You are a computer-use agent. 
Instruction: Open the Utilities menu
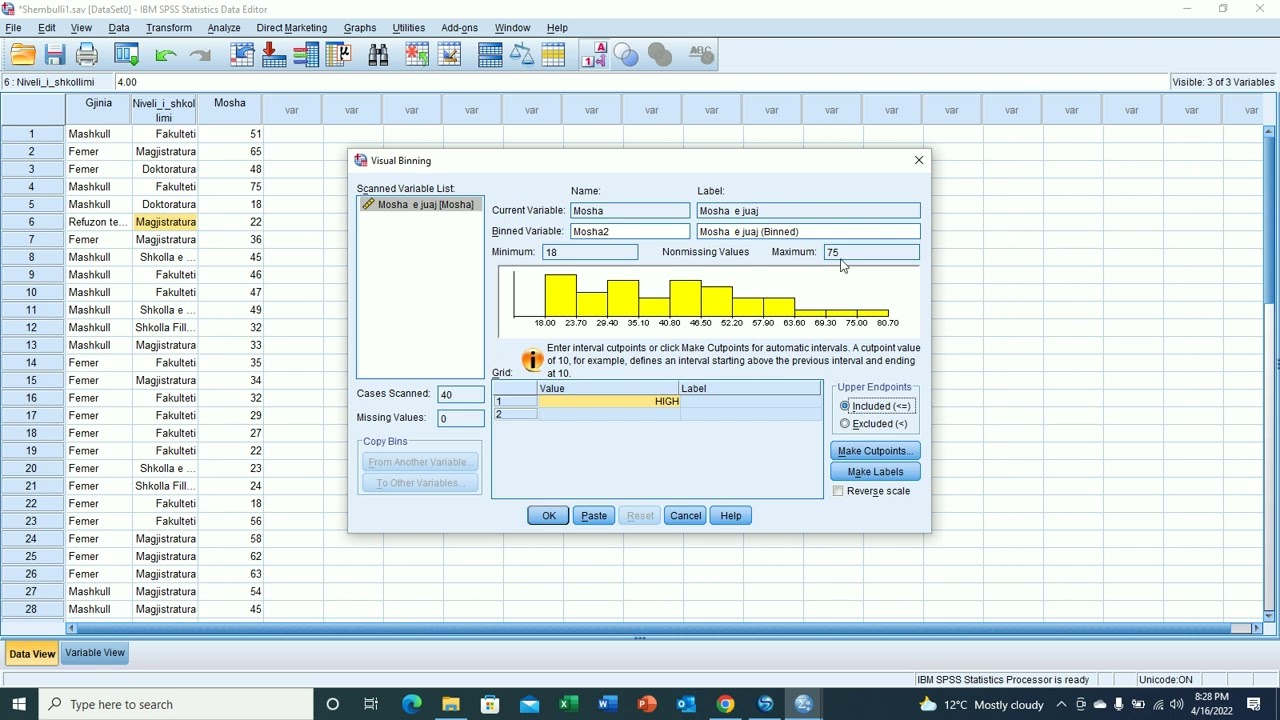409,28
